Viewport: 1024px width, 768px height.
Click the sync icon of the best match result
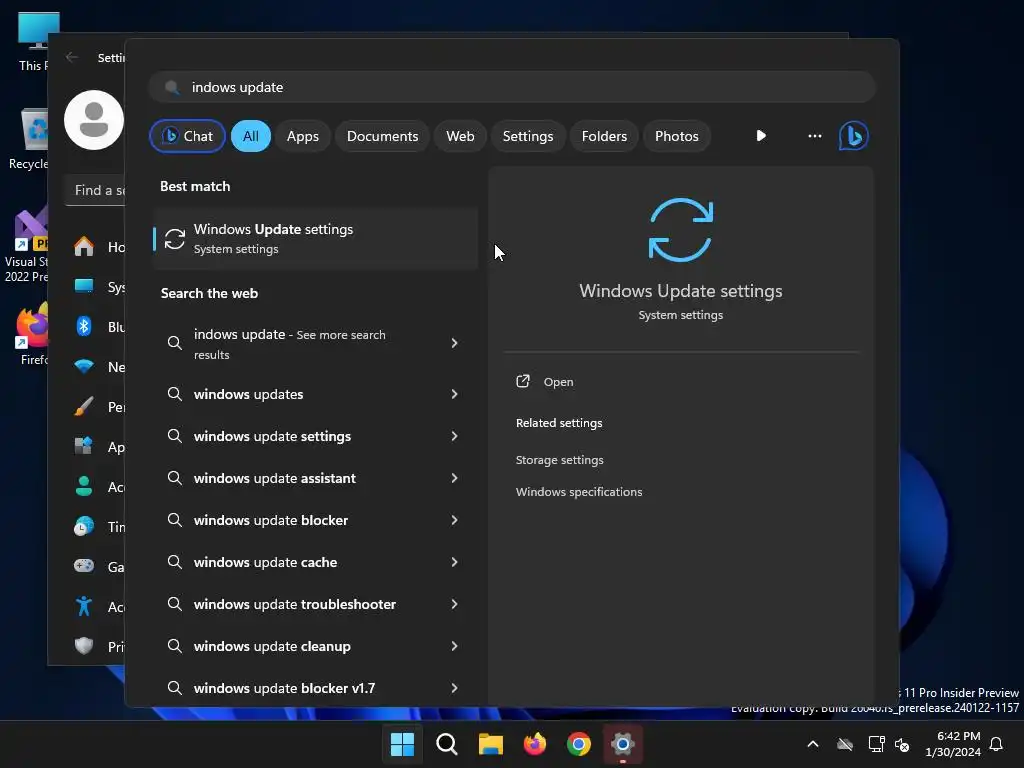[x=174, y=238]
